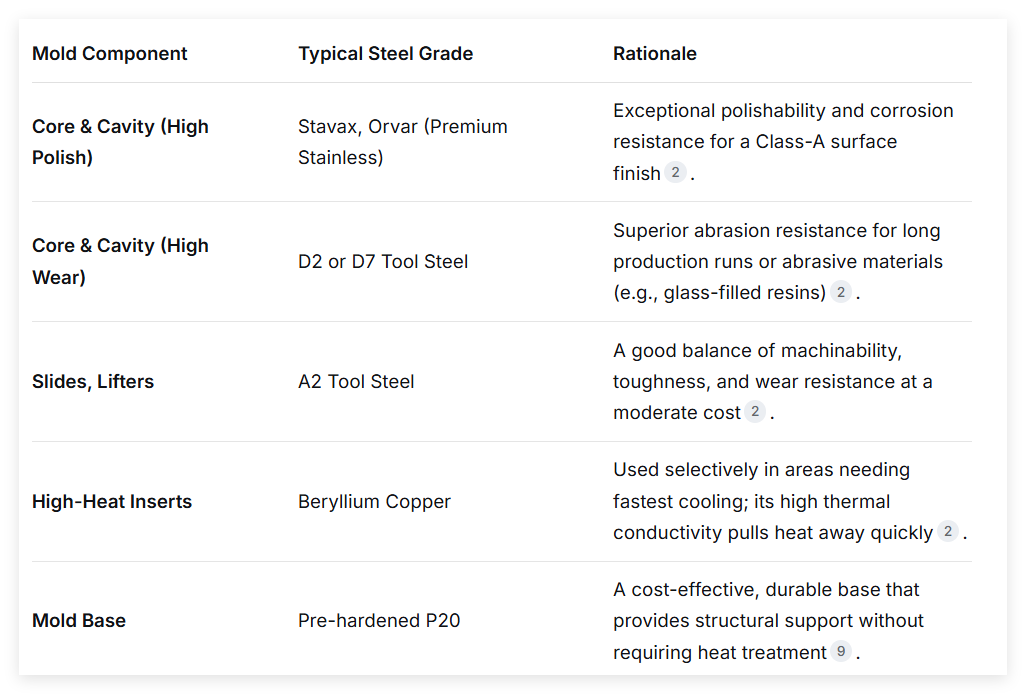The image size is (1026, 694).
Task: Click the Beryllium Copper cell
Action: (x=374, y=502)
